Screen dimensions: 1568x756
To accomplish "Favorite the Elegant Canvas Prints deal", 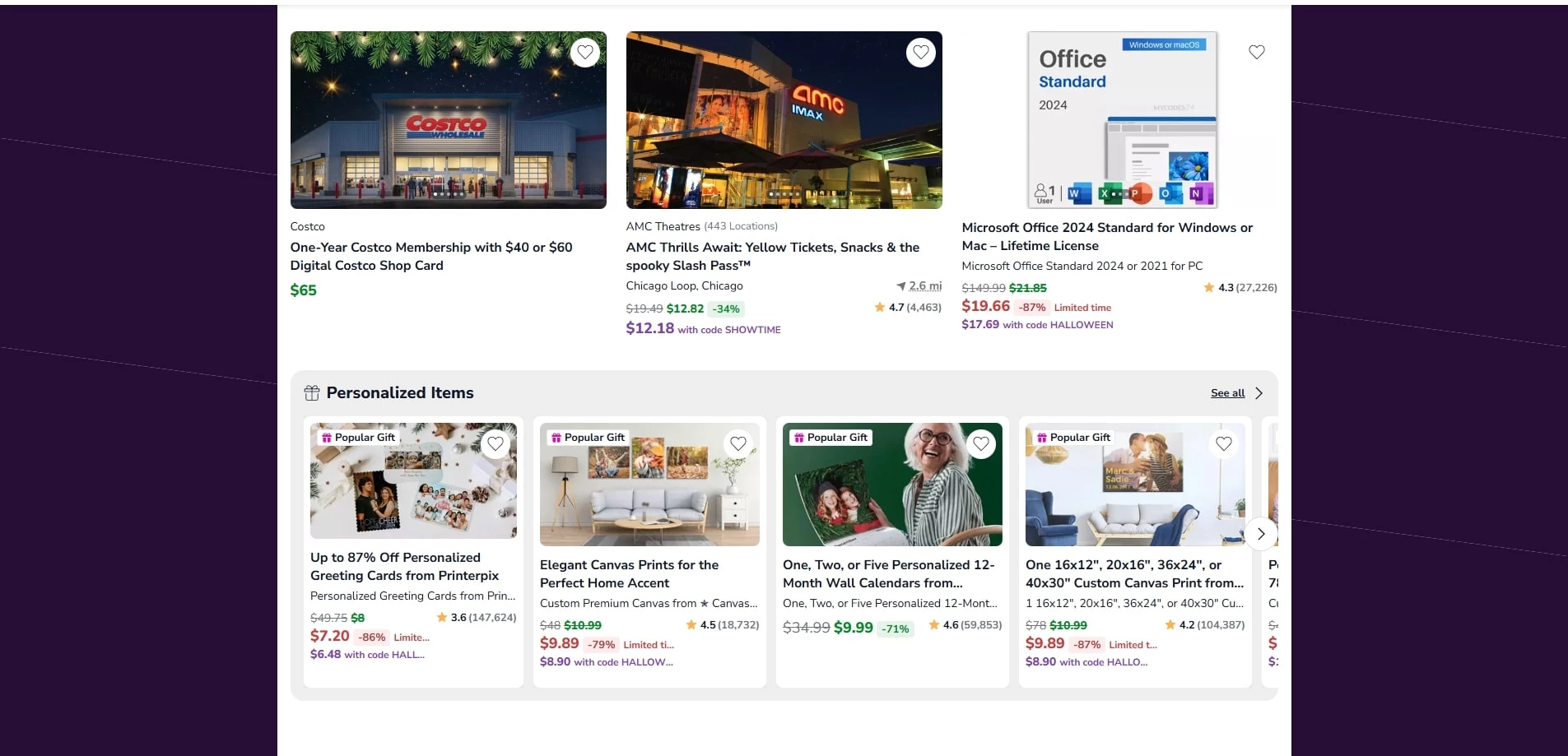I will click(x=737, y=443).
